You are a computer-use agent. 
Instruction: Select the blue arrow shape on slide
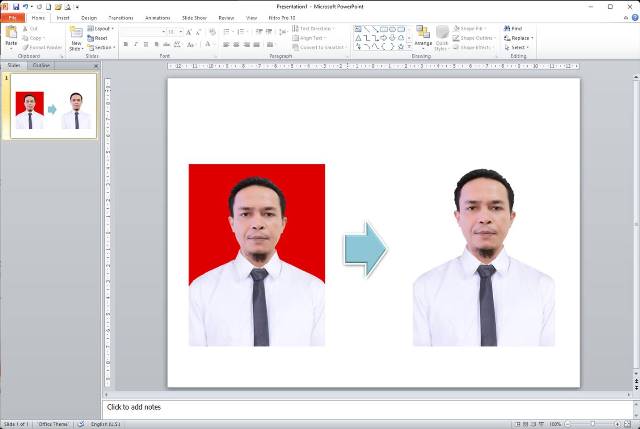[365, 249]
